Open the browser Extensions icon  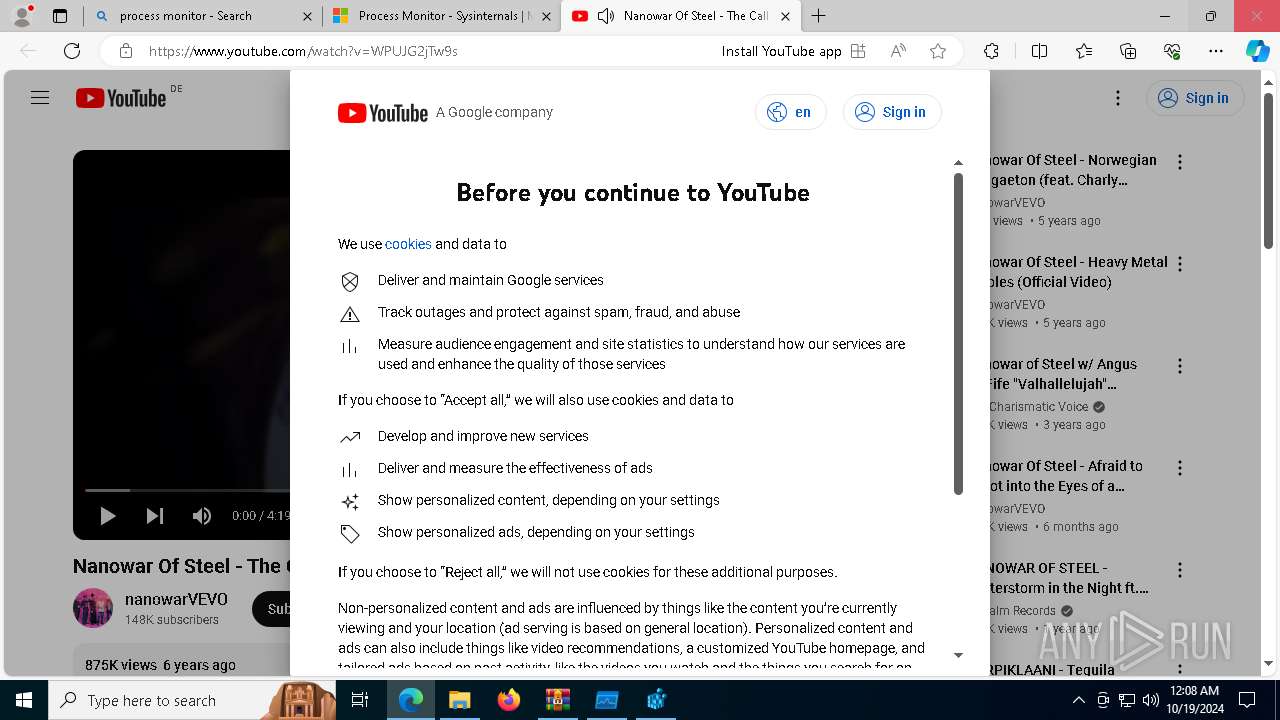(991, 51)
